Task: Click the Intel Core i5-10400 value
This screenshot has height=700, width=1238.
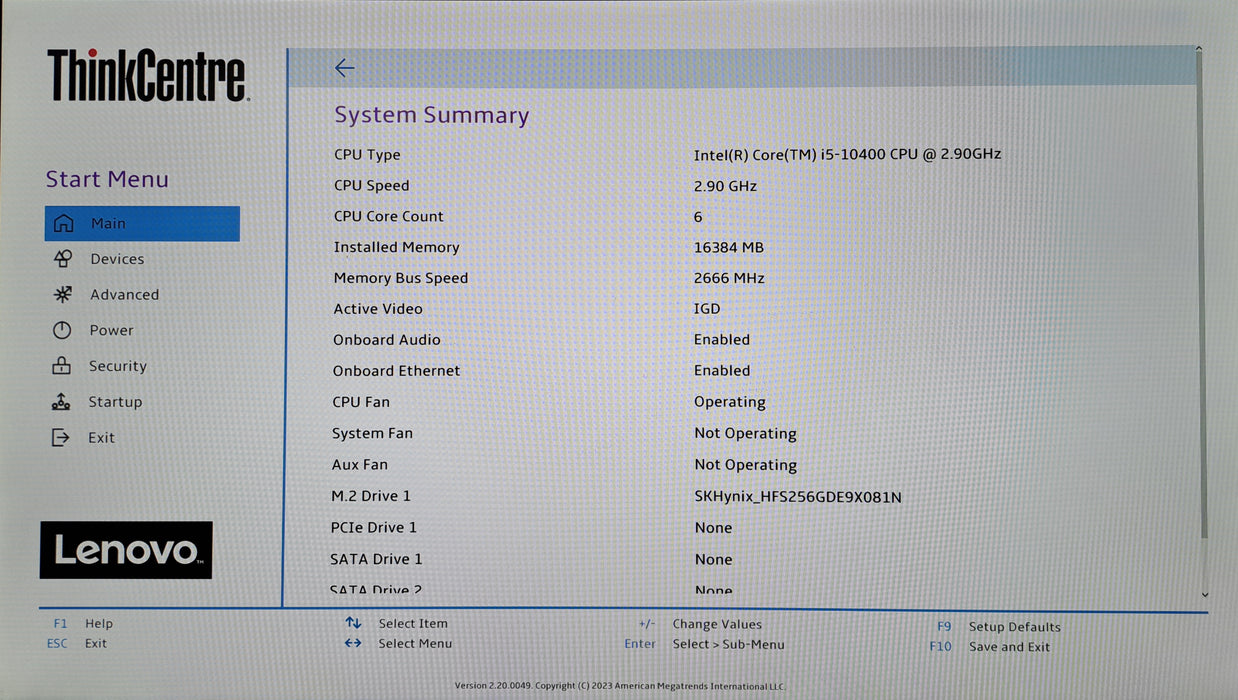Action: [847, 154]
